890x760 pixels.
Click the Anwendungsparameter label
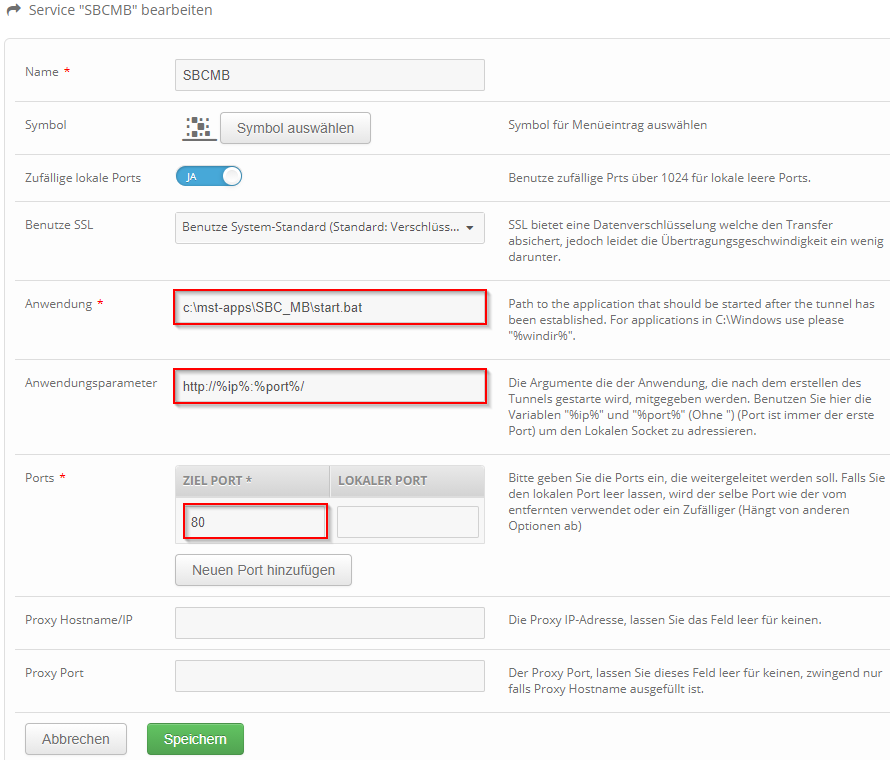click(91, 383)
